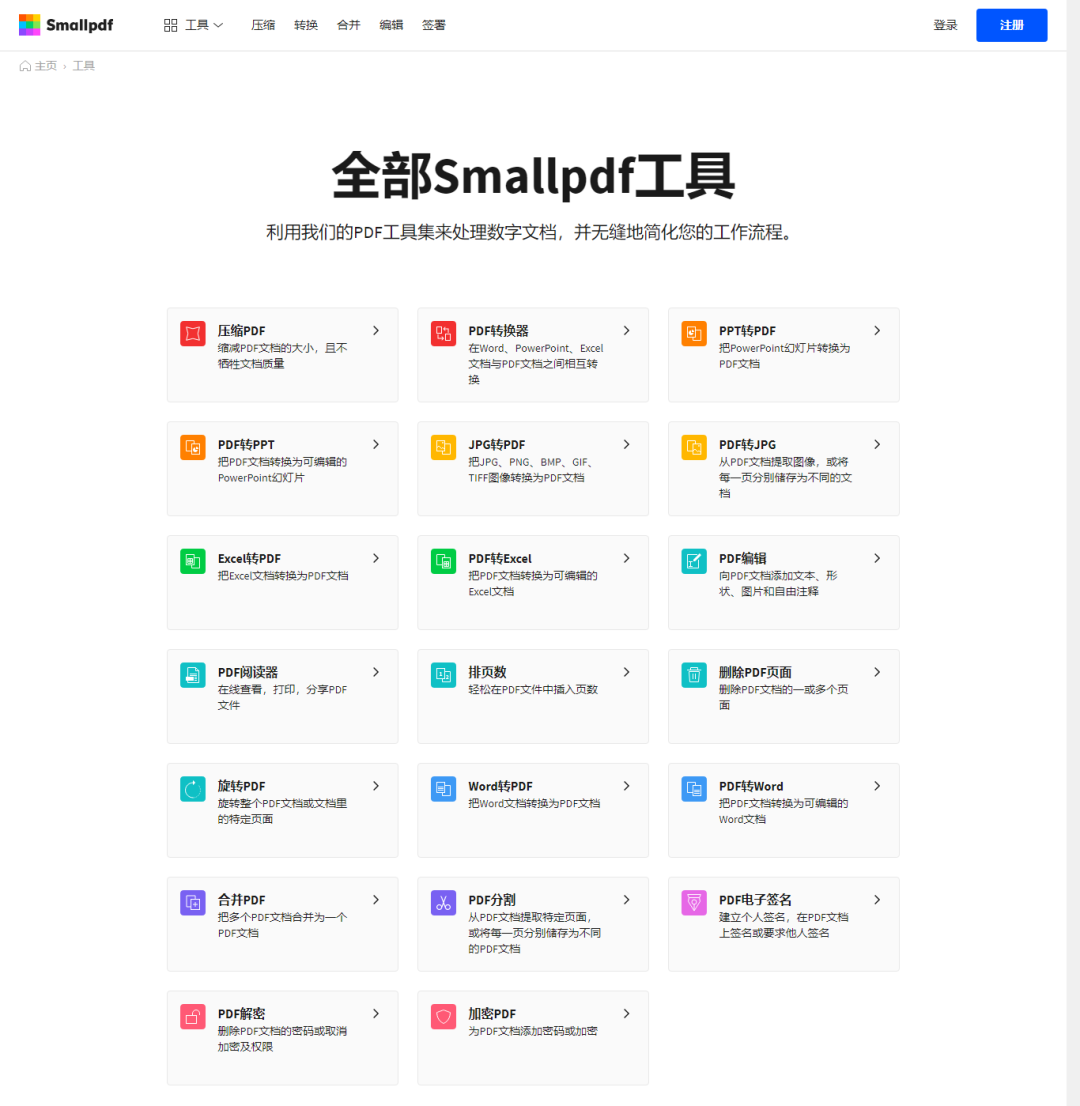1080x1106 pixels.
Task: Click the PDF分割 scissors icon
Action: (x=443, y=903)
